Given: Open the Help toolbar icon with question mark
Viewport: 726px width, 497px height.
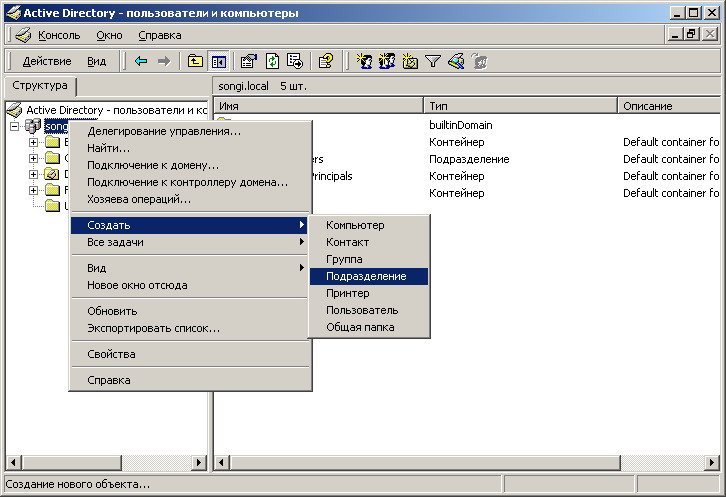Looking at the screenshot, I should pyautogui.click(x=326, y=61).
